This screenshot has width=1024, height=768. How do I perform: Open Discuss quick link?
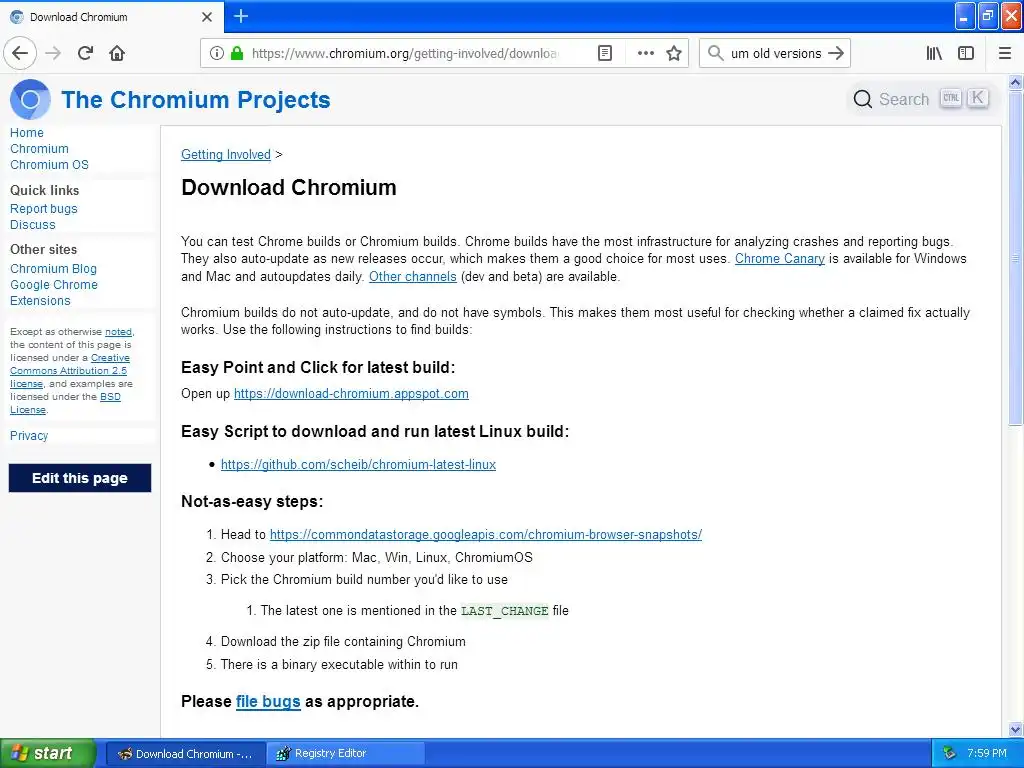point(33,225)
